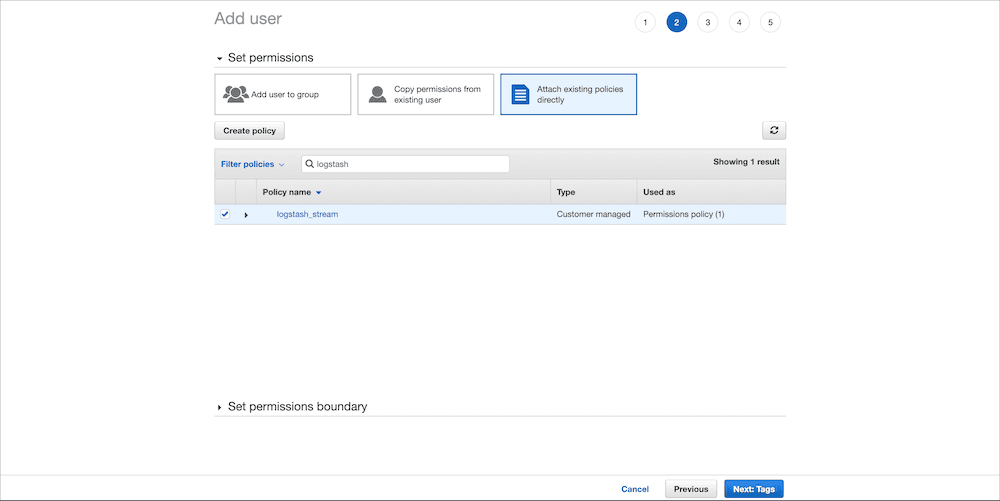
Task: Expand the Set permissions boundary section
Action: tap(219, 407)
